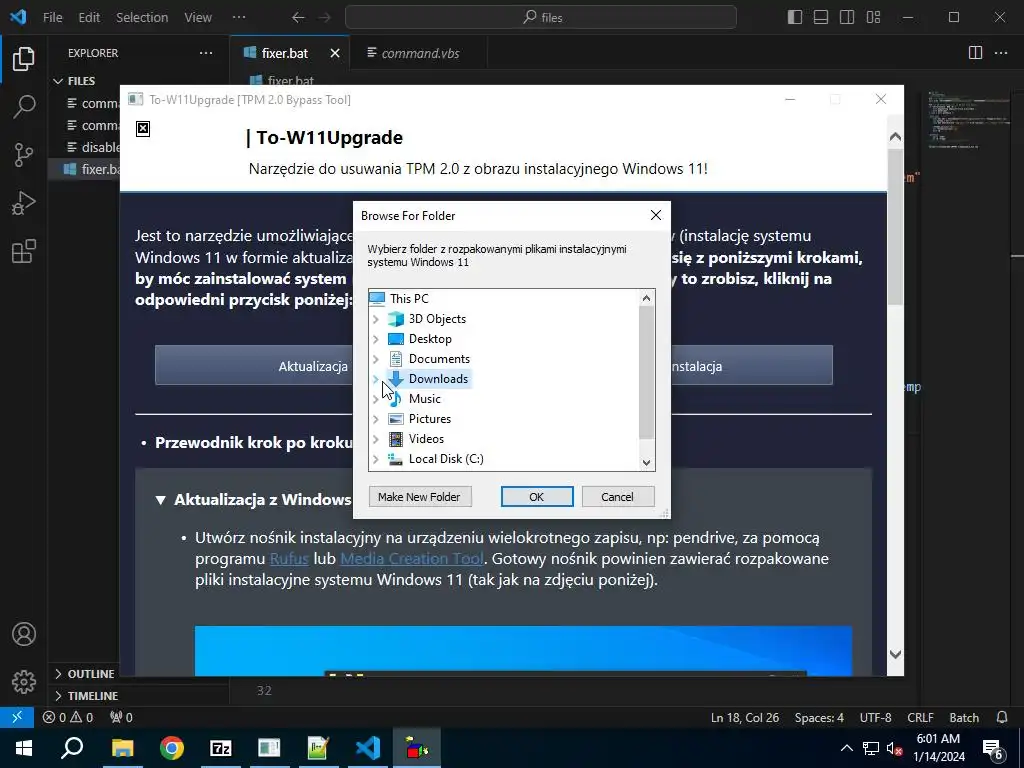Open the Run and Debug view

coord(24,203)
